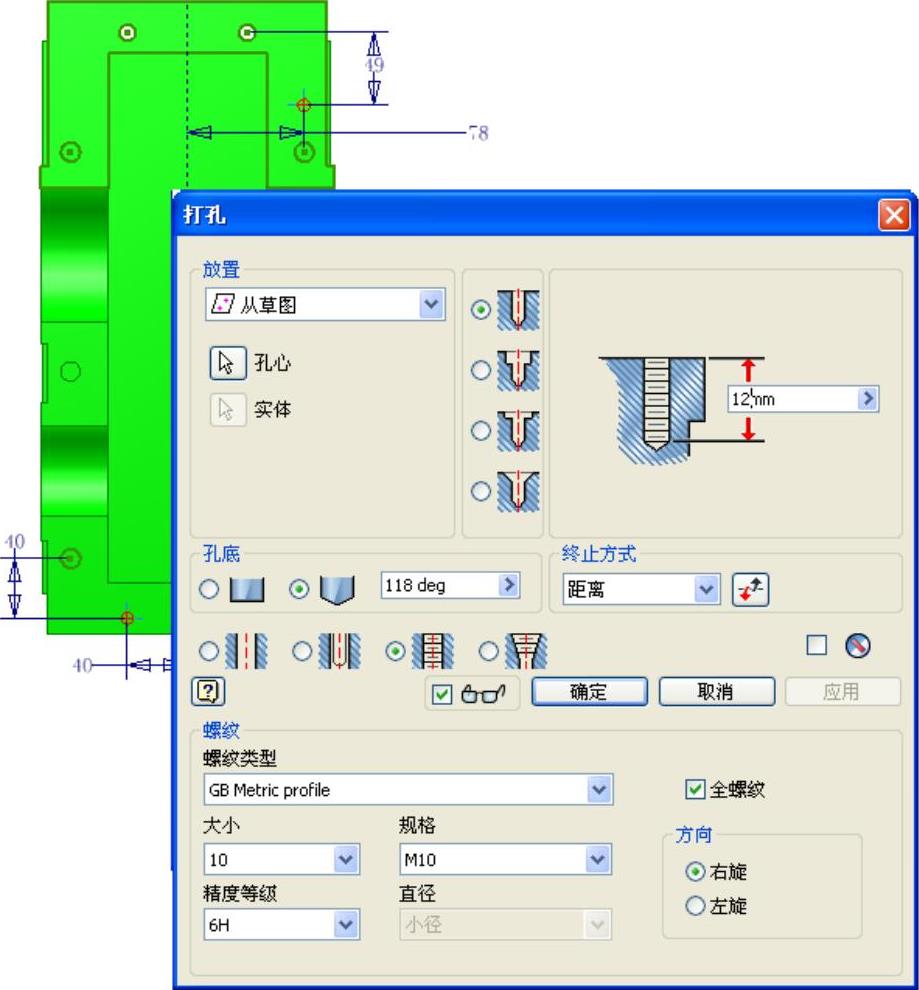Click the 40 vertical dimension at left

point(15,542)
